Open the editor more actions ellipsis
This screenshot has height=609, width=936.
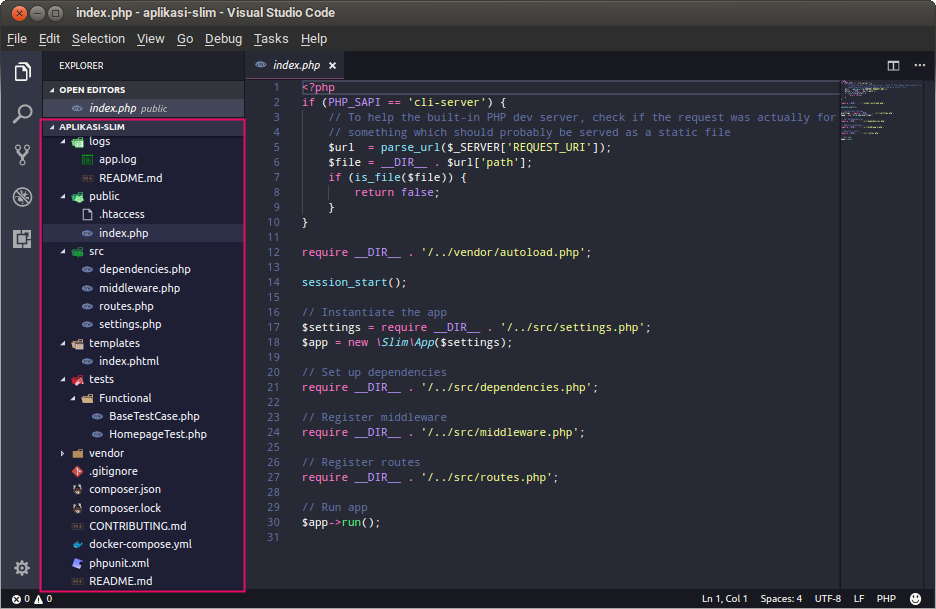920,66
